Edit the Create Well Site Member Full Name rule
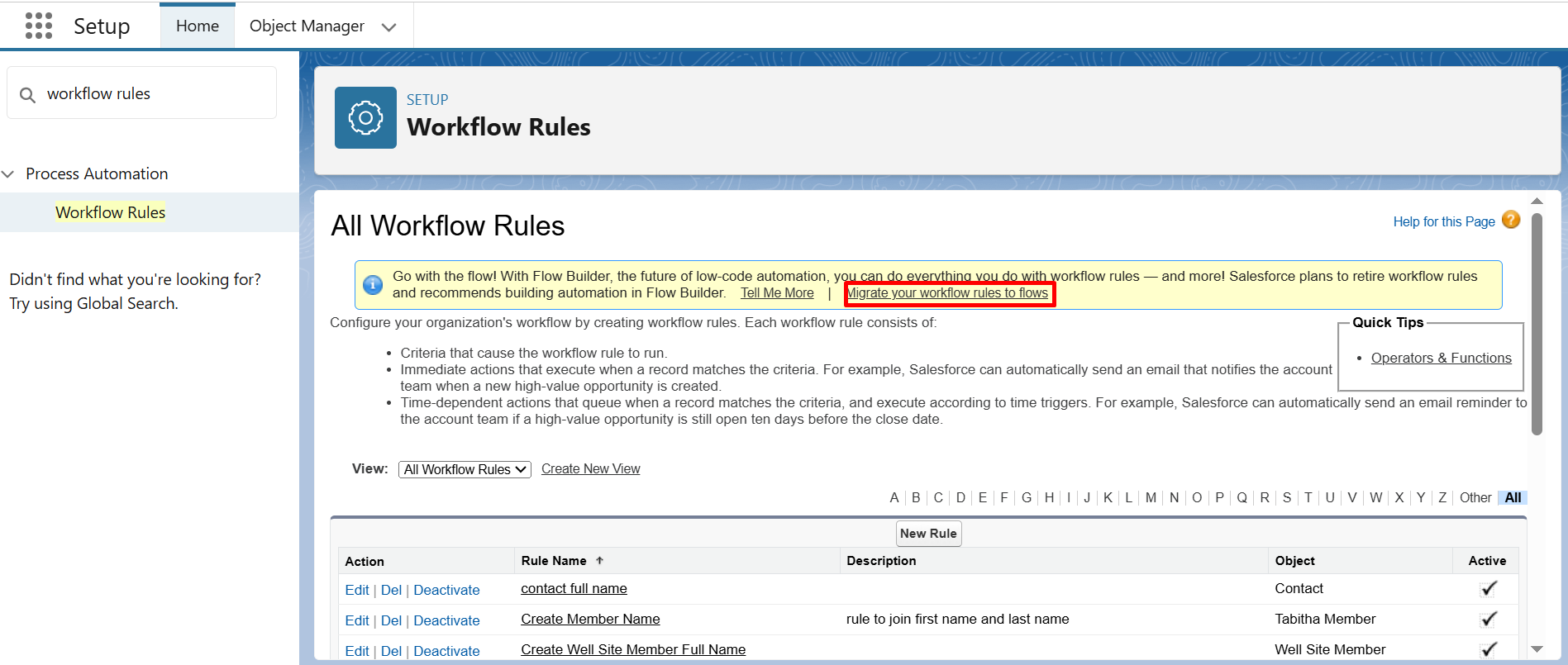The width and height of the screenshot is (1568, 665). coord(357,651)
